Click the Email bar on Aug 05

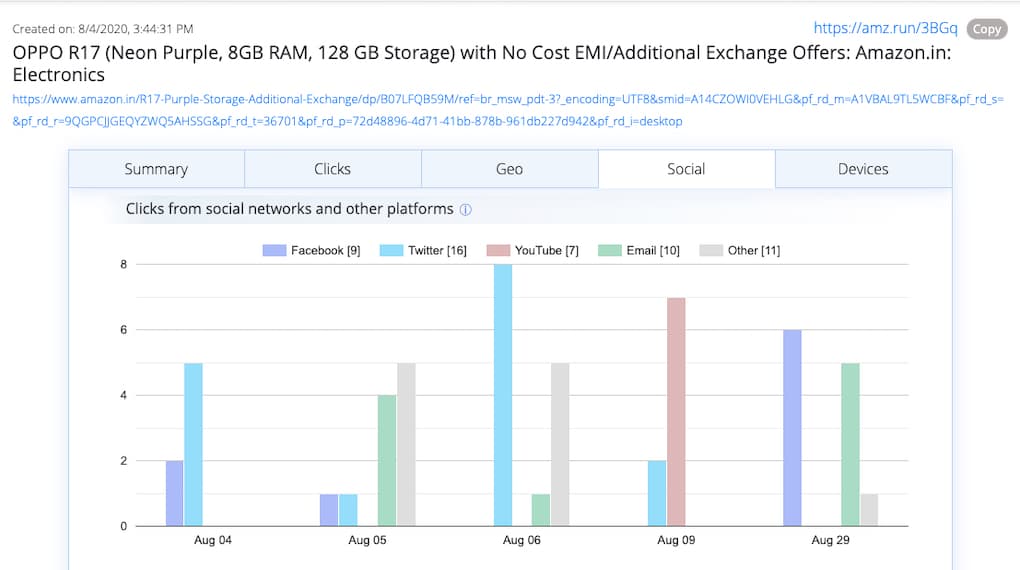pyautogui.click(x=387, y=460)
